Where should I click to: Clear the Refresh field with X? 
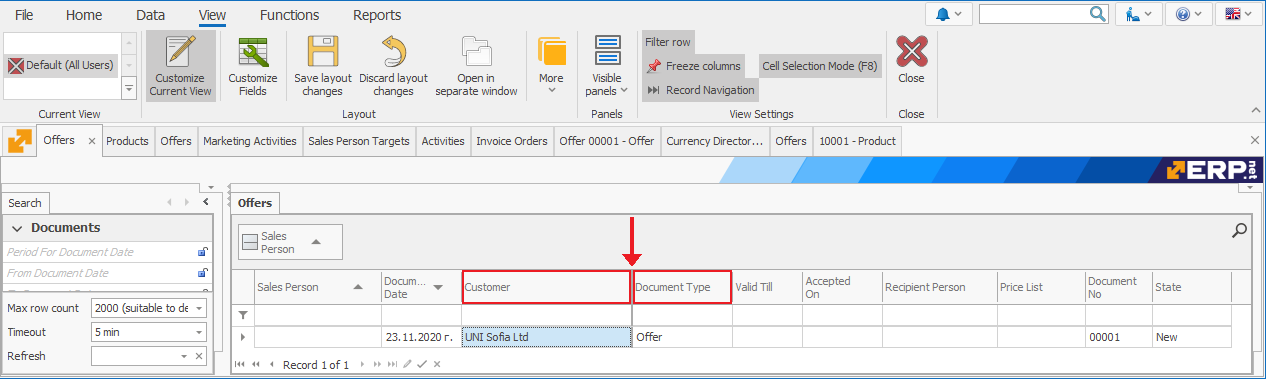(x=198, y=356)
